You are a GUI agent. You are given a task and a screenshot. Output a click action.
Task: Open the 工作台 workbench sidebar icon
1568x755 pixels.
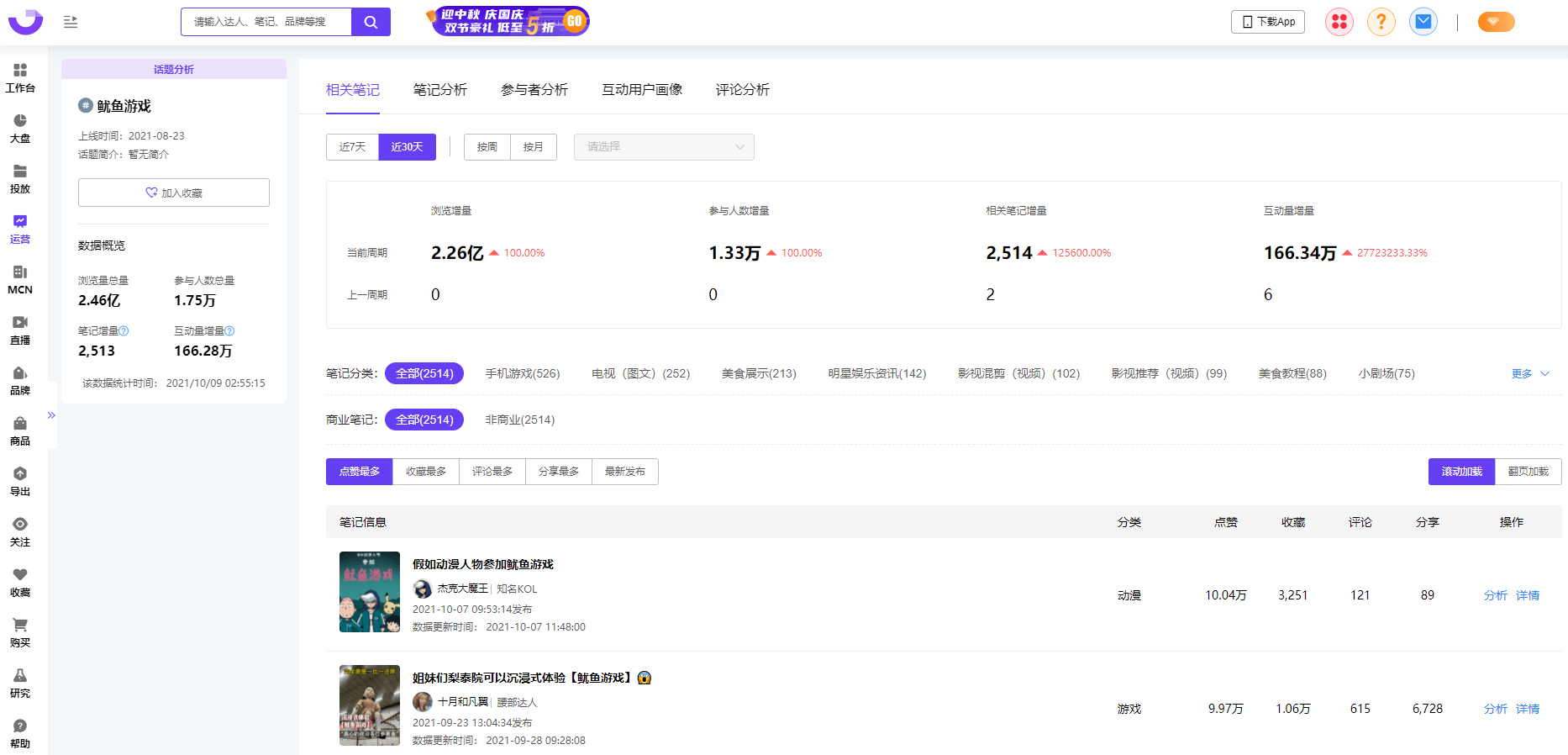(20, 77)
